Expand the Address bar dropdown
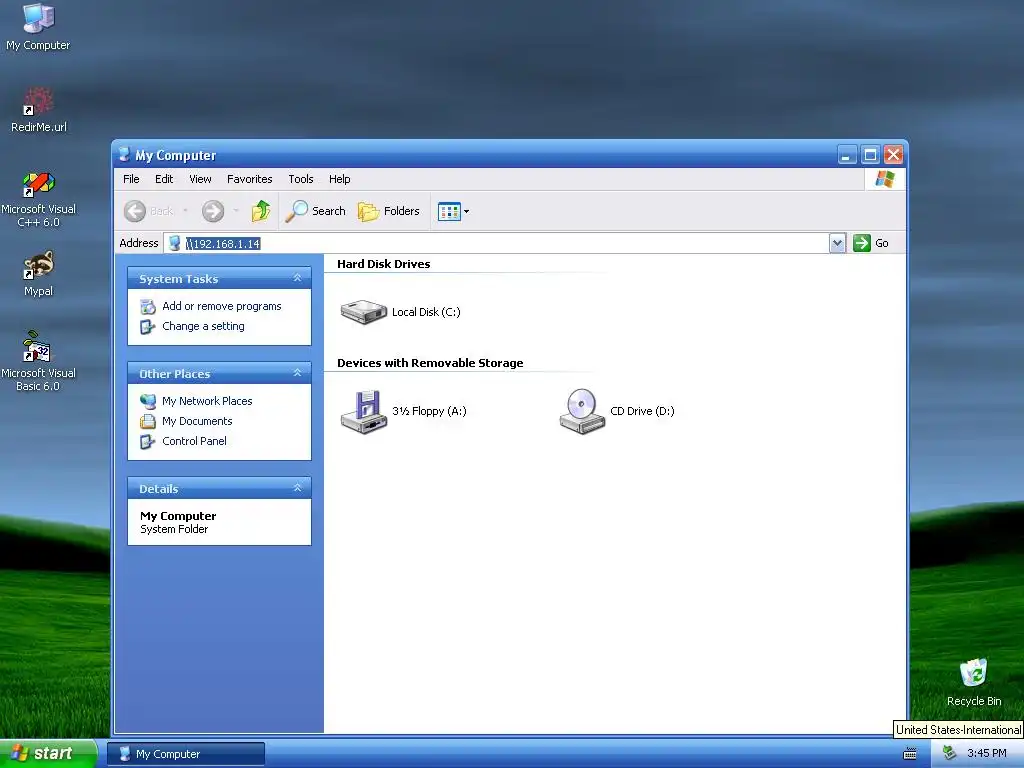This screenshot has height=768, width=1024. pyautogui.click(x=837, y=243)
